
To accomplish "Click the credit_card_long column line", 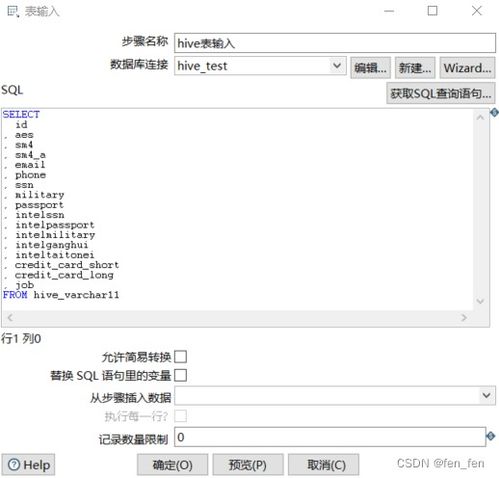I will point(64,275).
